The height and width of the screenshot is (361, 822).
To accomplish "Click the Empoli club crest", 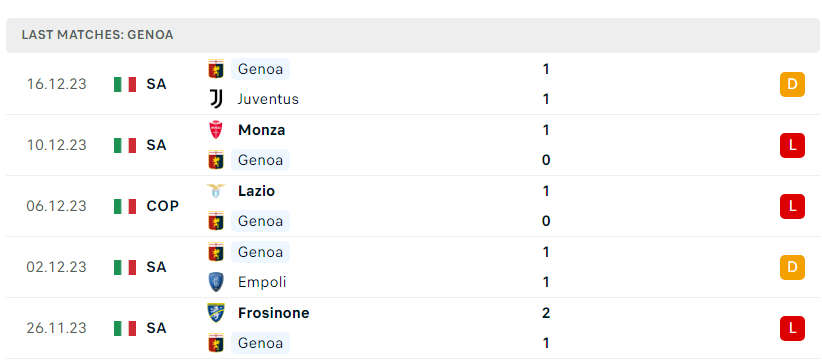I will (216, 282).
